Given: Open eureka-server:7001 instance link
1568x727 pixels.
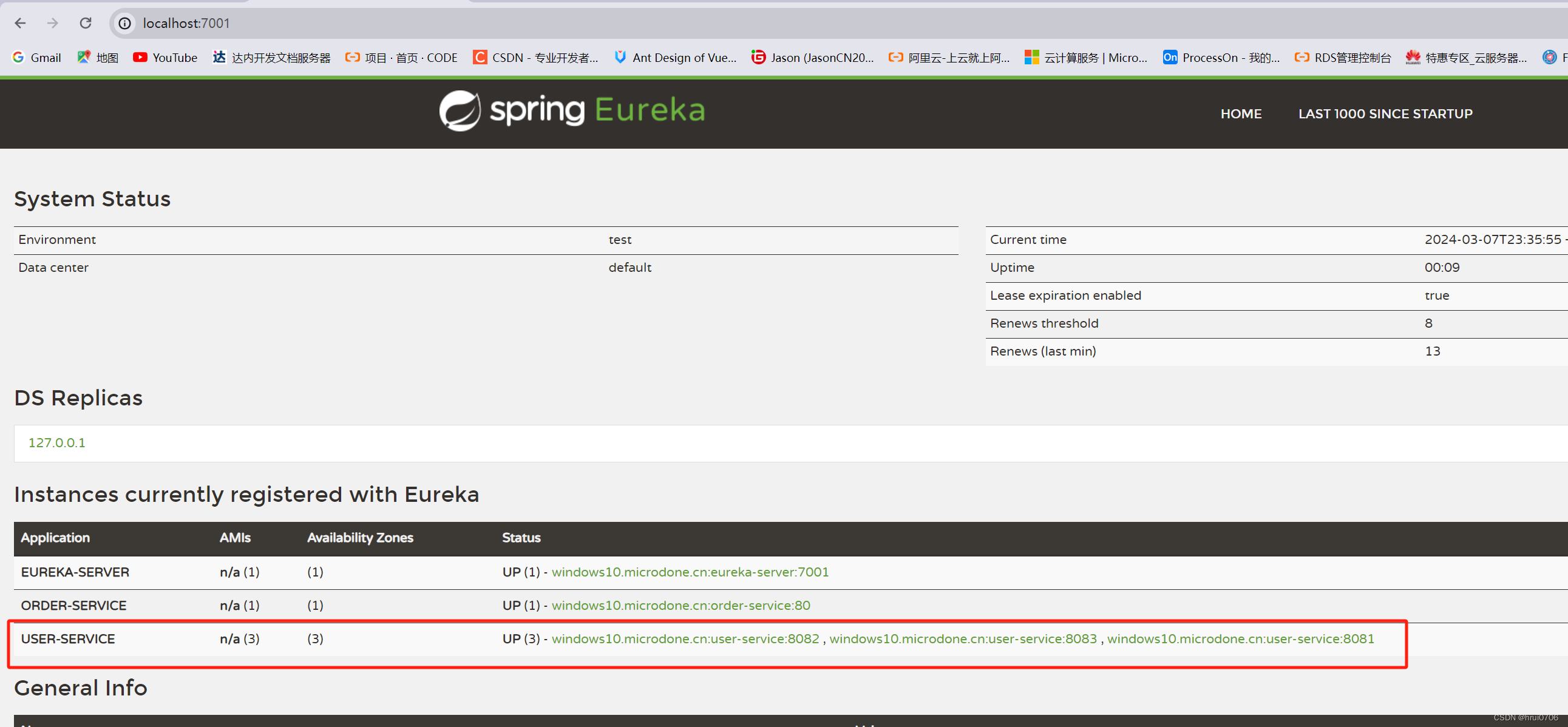Looking at the screenshot, I should [x=690, y=572].
